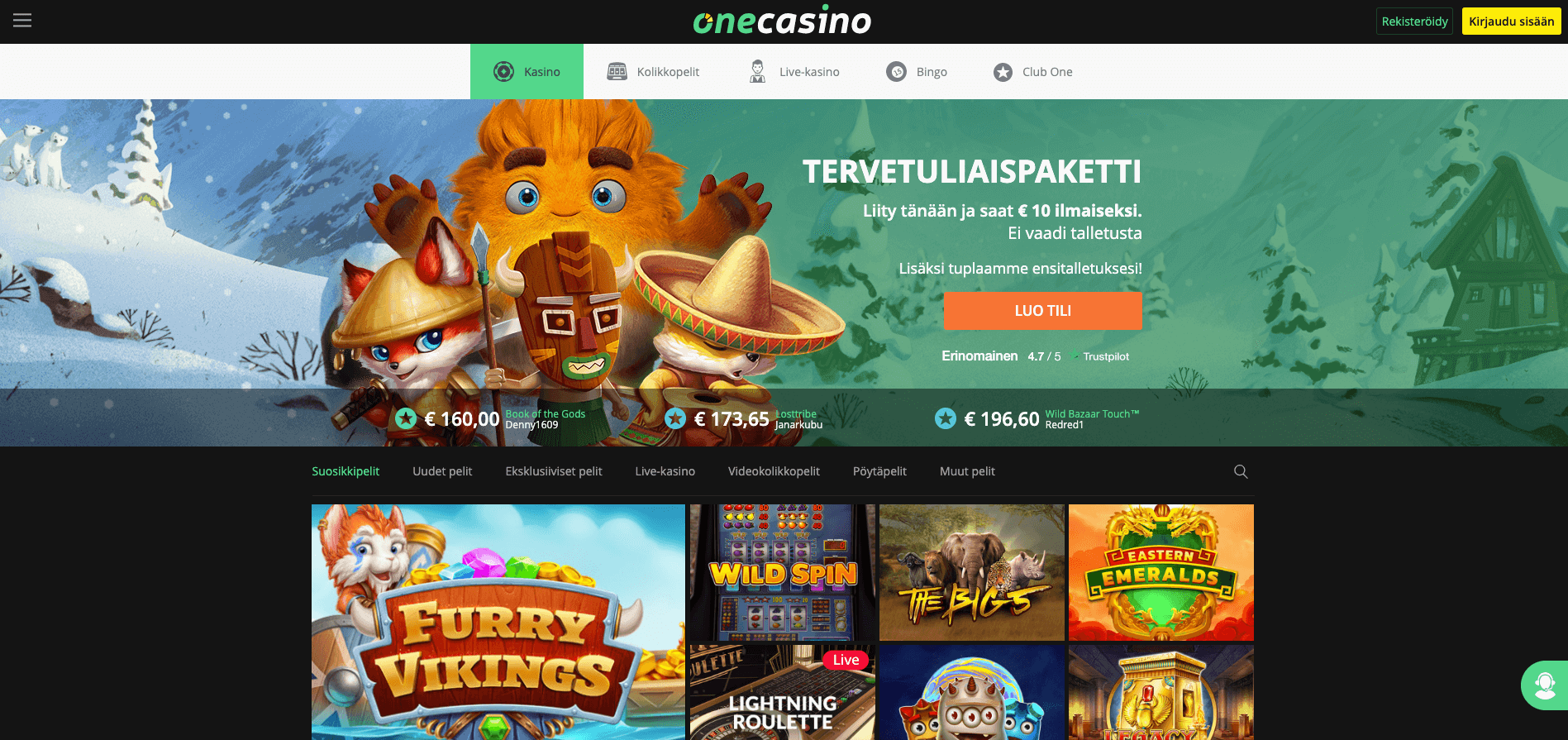Select the Kasino tab
This screenshot has width=1568, height=740.
[527, 71]
